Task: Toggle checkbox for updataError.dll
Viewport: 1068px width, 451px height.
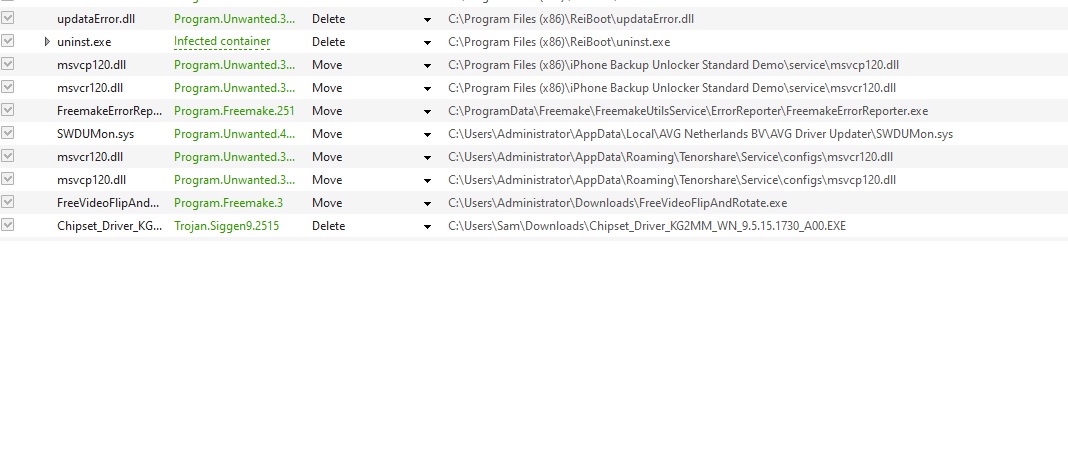Action: tap(8, 19)
